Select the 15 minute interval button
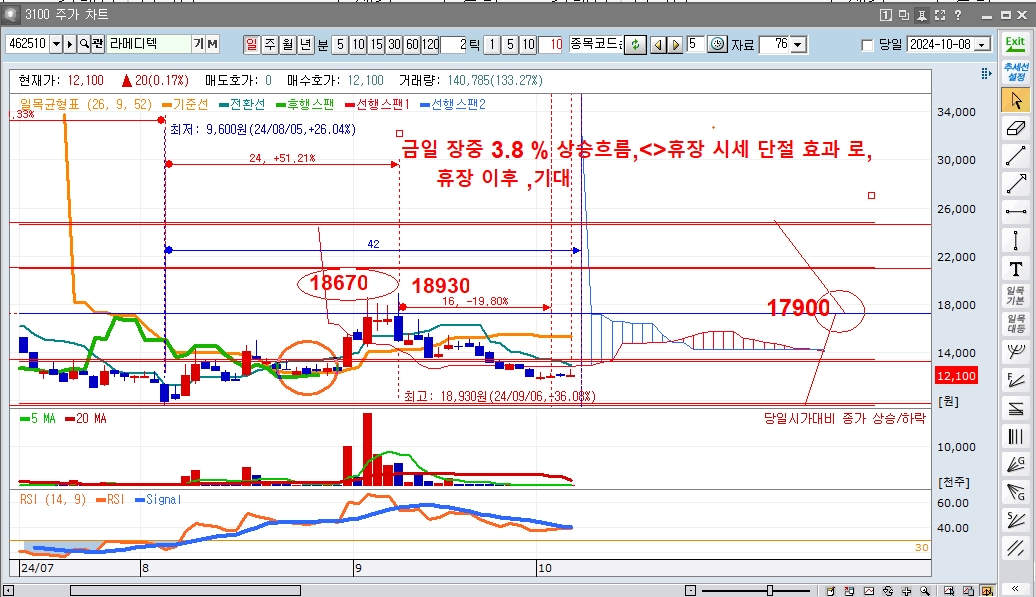The width and height of the screenshot is (1036, 597). point(376,44)
